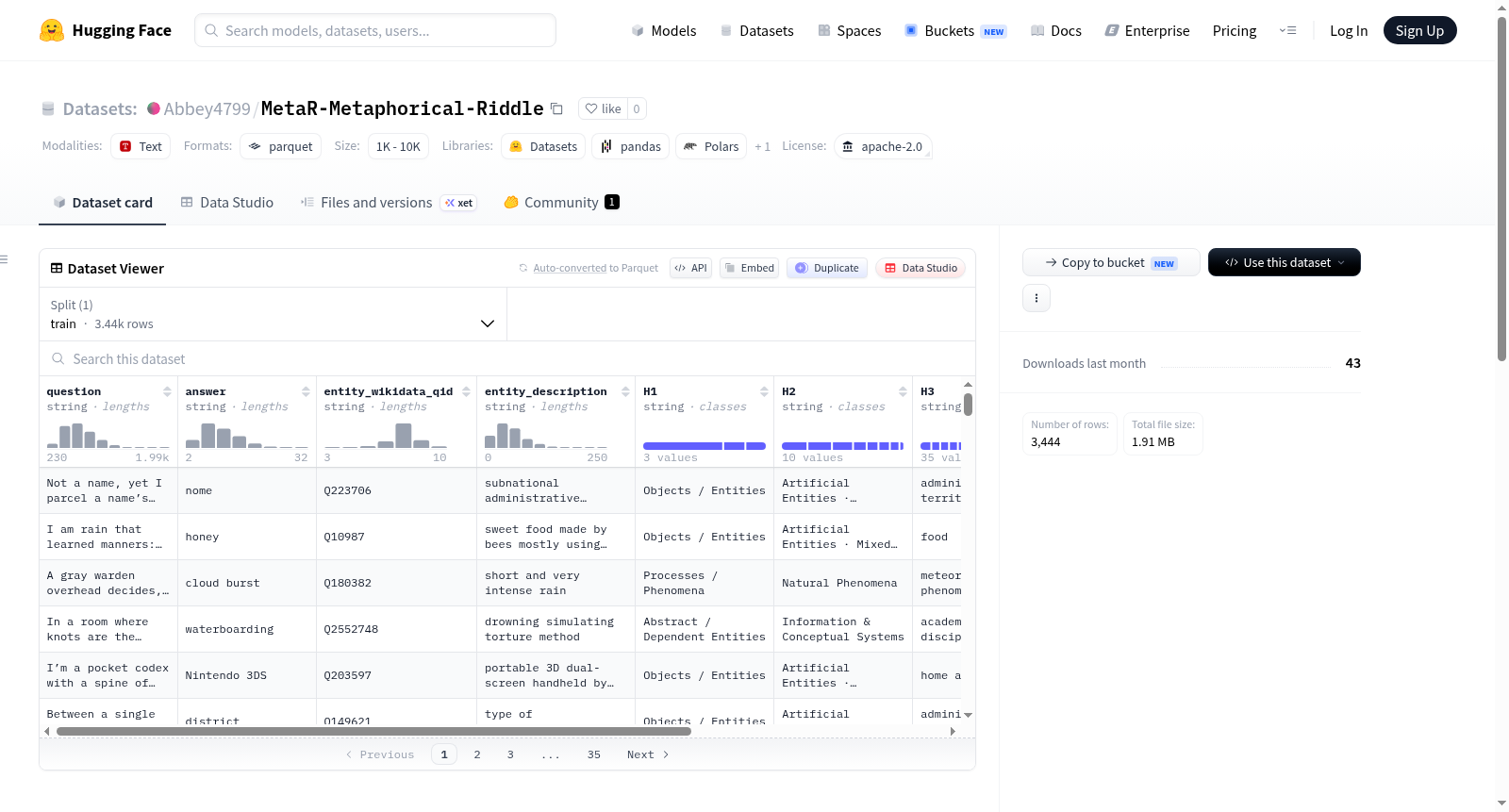This screenshot has height=812, width=1509.
Task: Click the Embed button
Action: [749, 268]
